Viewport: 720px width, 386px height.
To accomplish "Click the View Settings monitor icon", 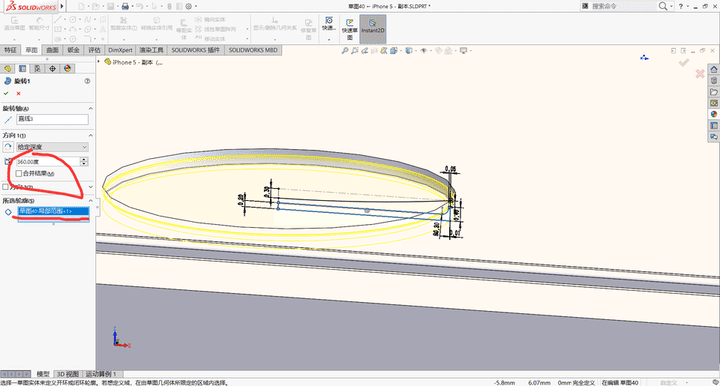I will coord(463,51).
